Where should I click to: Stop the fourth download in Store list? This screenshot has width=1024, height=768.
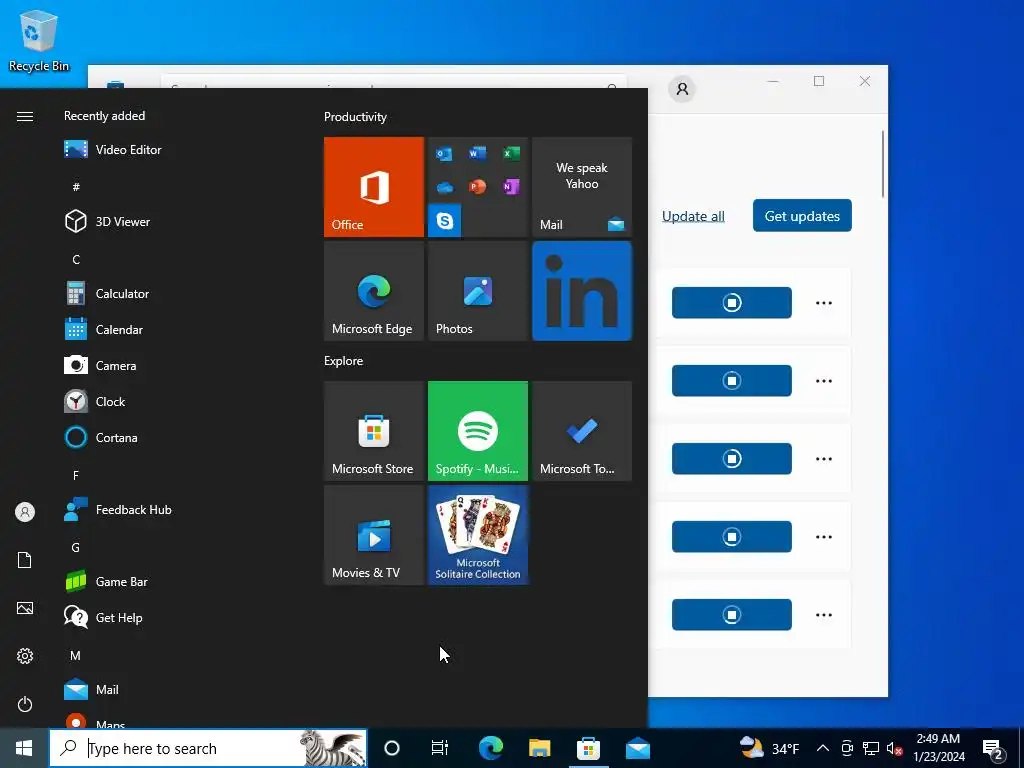click(x=731, y=537)
